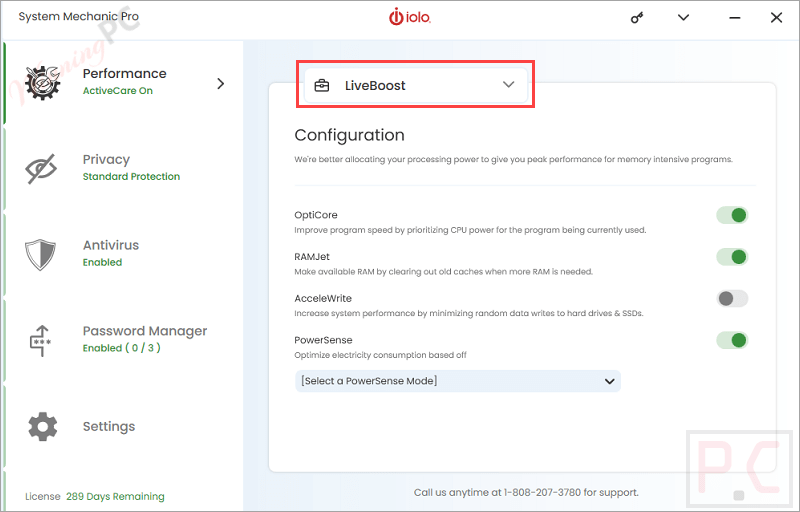
Task: Click the iolo logo
Action: (410, 17)
